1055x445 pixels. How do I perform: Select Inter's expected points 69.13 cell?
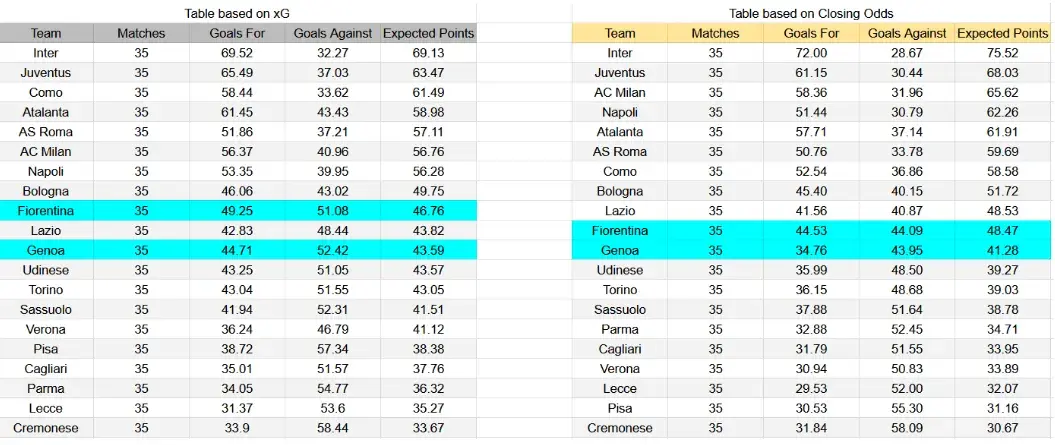point(429,53)
